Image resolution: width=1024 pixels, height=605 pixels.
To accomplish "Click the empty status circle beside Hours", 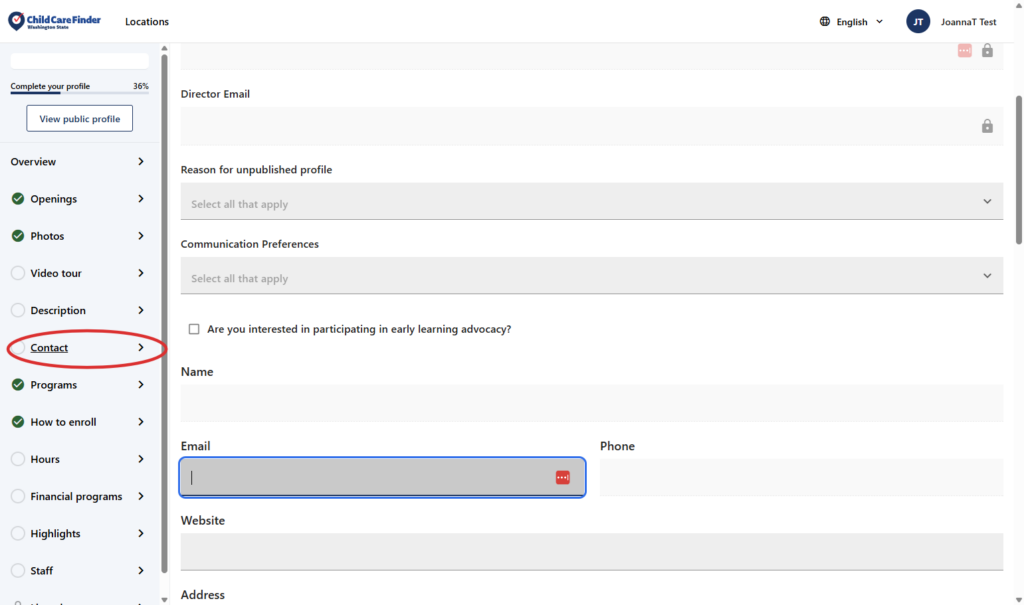I will click(18, 459).
